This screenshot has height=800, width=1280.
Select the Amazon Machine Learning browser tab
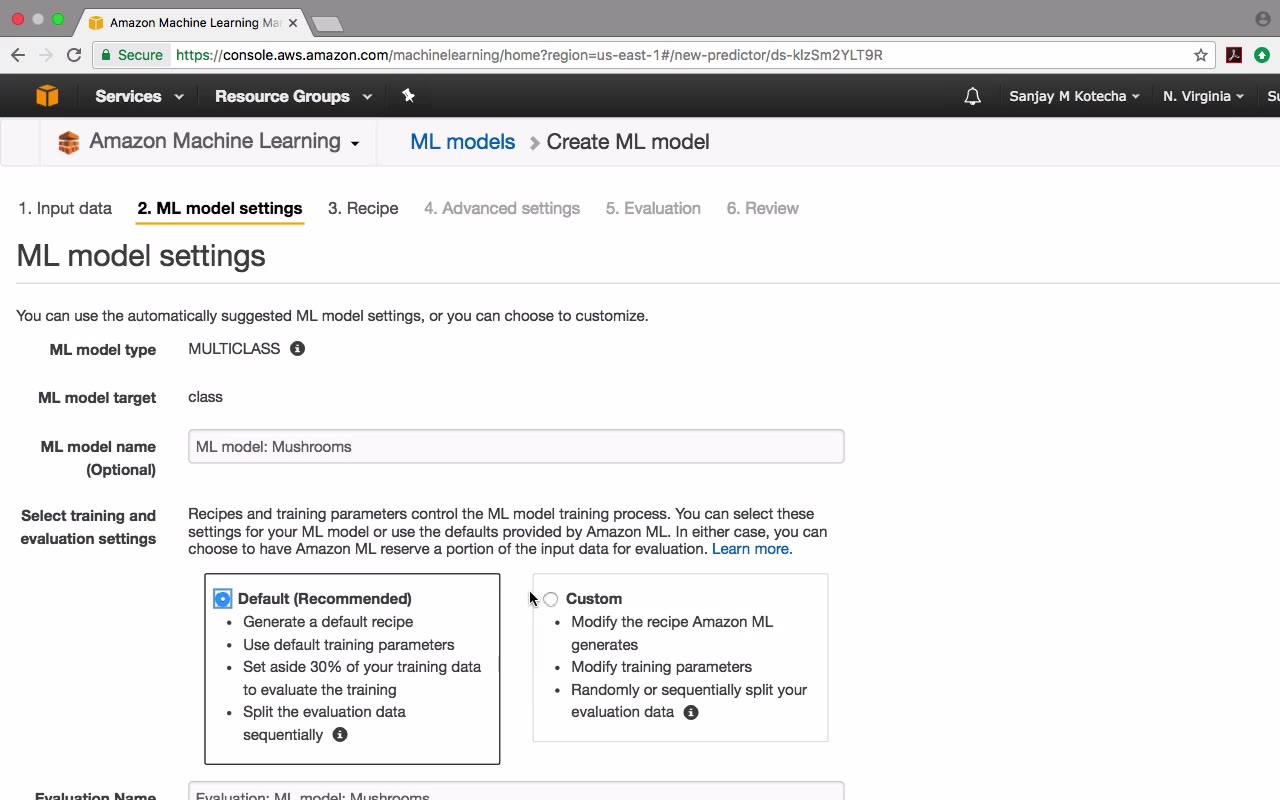pos(193,22)
